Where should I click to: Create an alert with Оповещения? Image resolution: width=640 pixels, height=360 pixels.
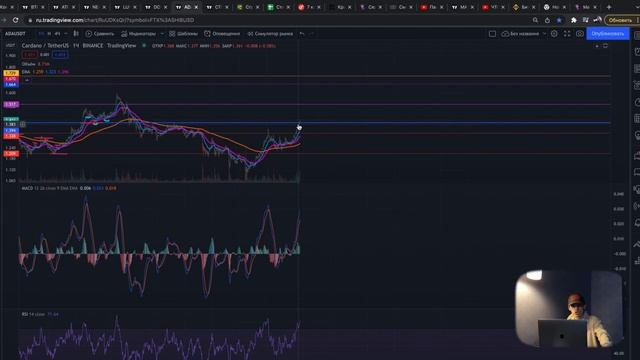coord(222,33)
